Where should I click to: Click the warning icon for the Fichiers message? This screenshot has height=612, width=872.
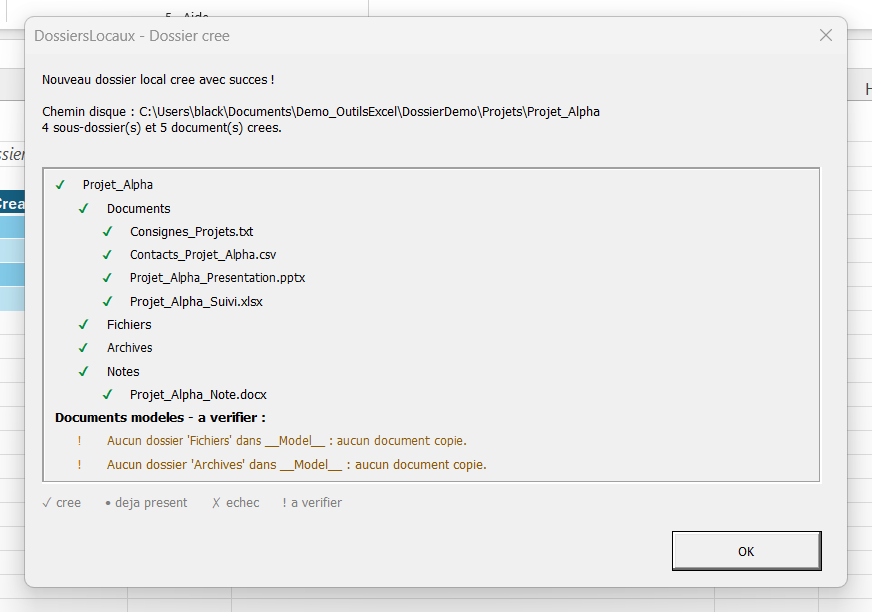click(x=80, y=441)
